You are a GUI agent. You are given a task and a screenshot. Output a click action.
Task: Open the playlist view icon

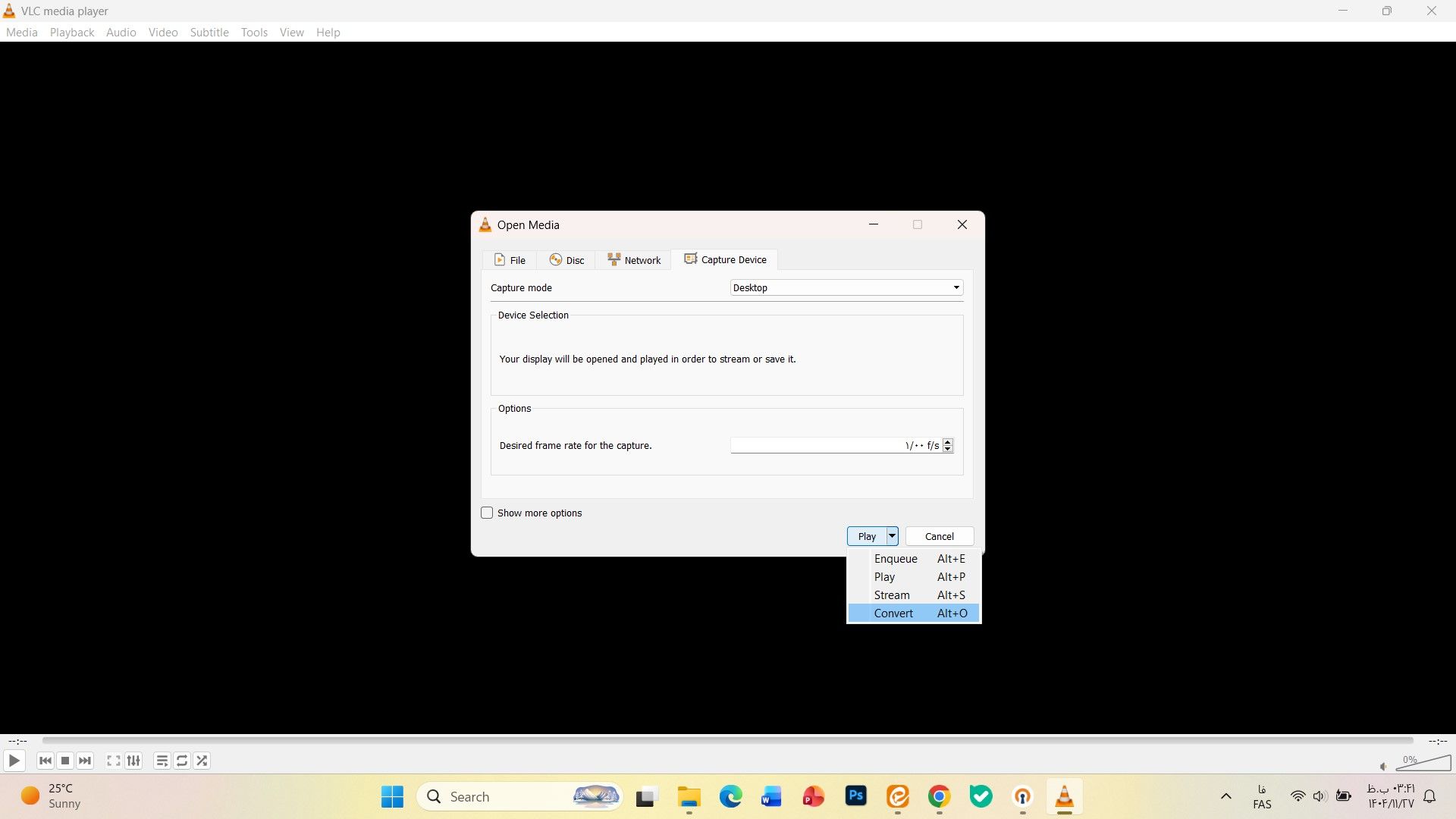tap(162, 761)
